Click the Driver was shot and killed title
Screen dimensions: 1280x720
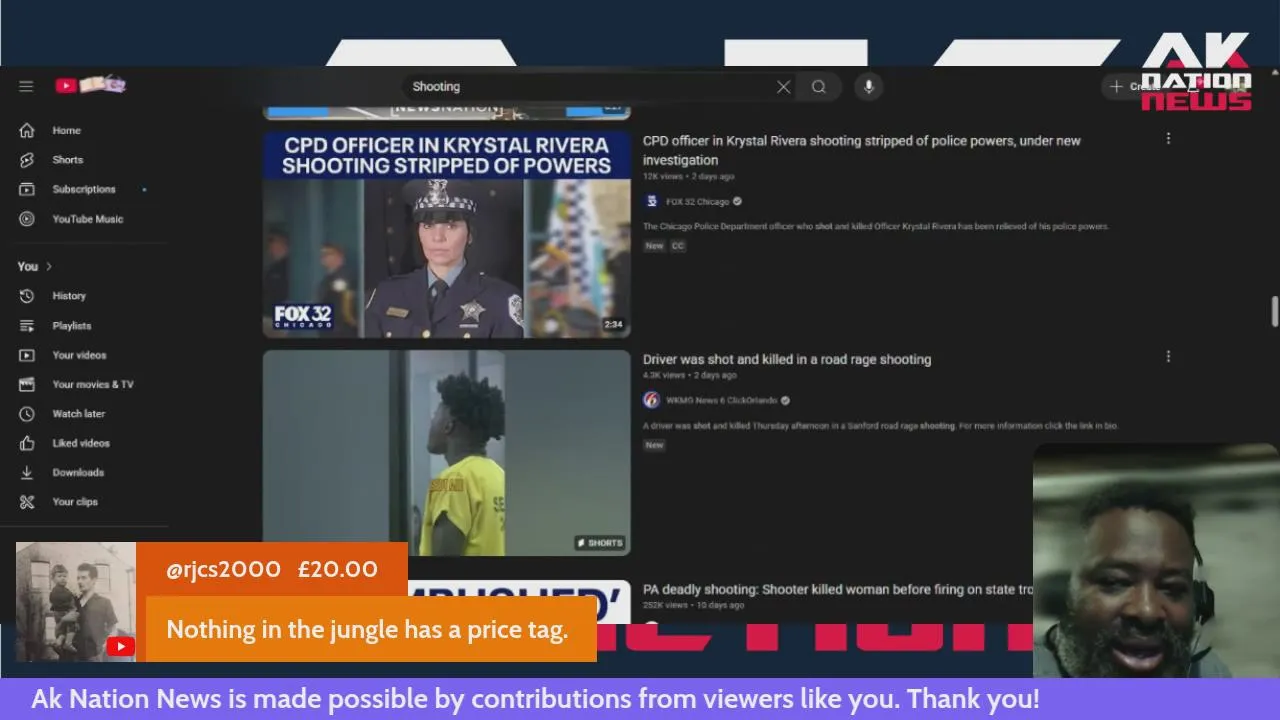(x=787, y=359)
